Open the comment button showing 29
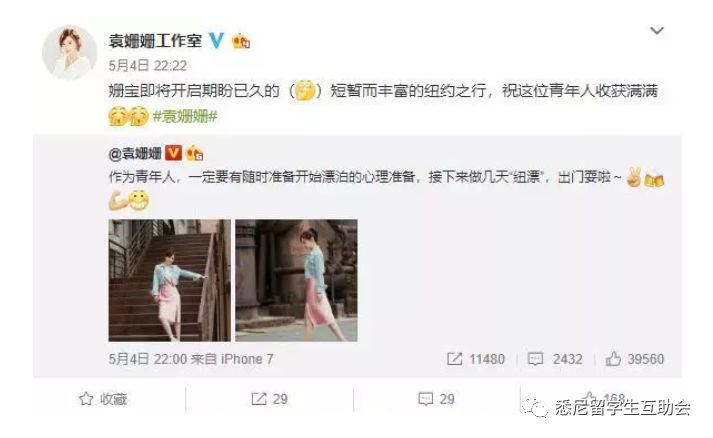This screenshot has width=713, height=438. coord(437,399)
